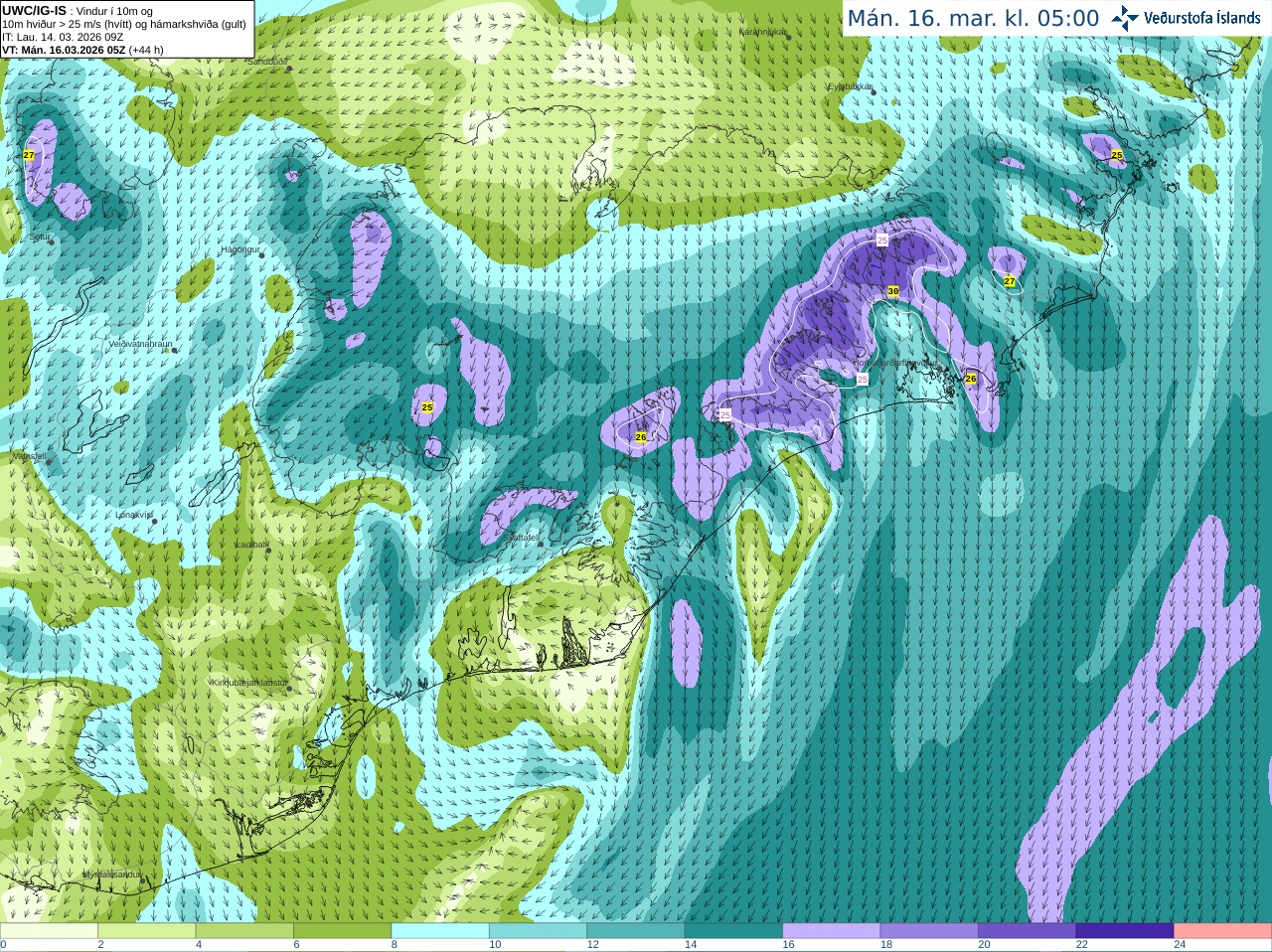The height and width of the screenshot is (952, 1272).
Task: Select the pink above-24 m/s legend swatch
Action: pyautogui.click(x=1223, y=930)
